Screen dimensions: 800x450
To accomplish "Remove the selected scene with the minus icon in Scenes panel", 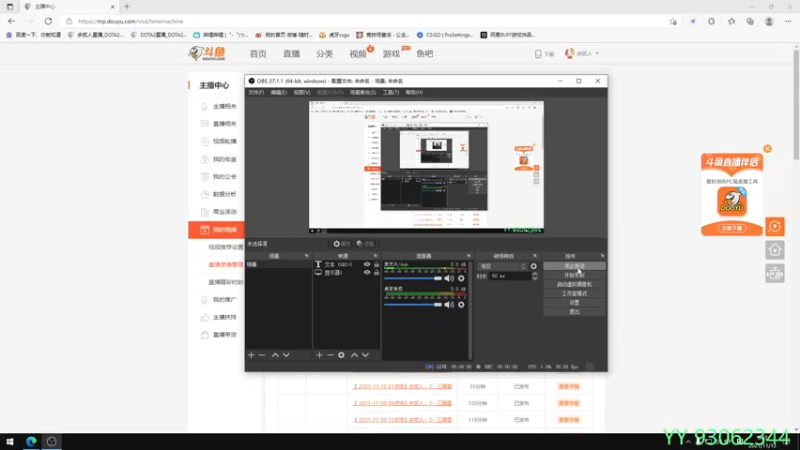I will [x=262, y=355].
